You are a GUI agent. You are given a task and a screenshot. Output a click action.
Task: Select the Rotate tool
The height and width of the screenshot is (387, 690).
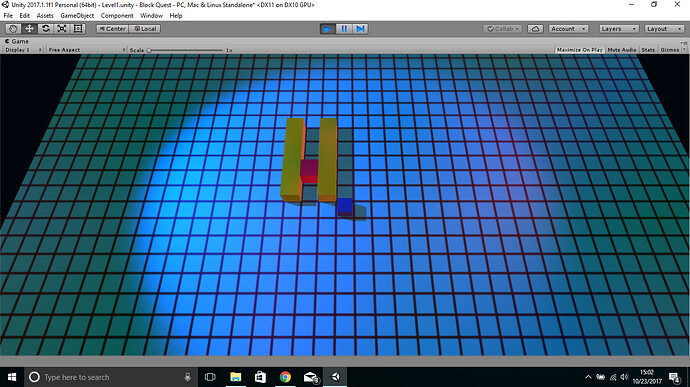46,29
